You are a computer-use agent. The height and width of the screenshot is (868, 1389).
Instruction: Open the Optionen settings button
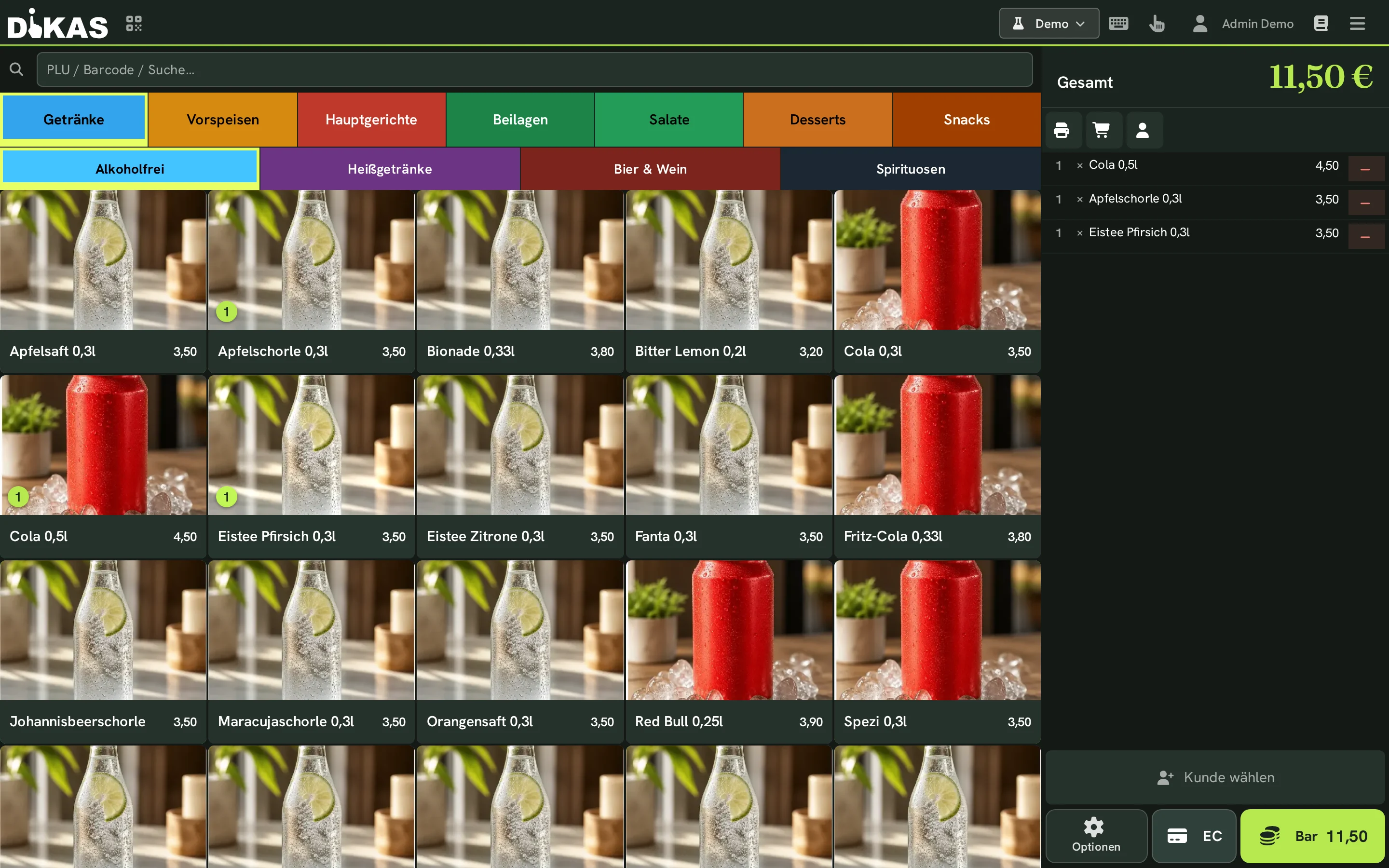point(1096,836)
